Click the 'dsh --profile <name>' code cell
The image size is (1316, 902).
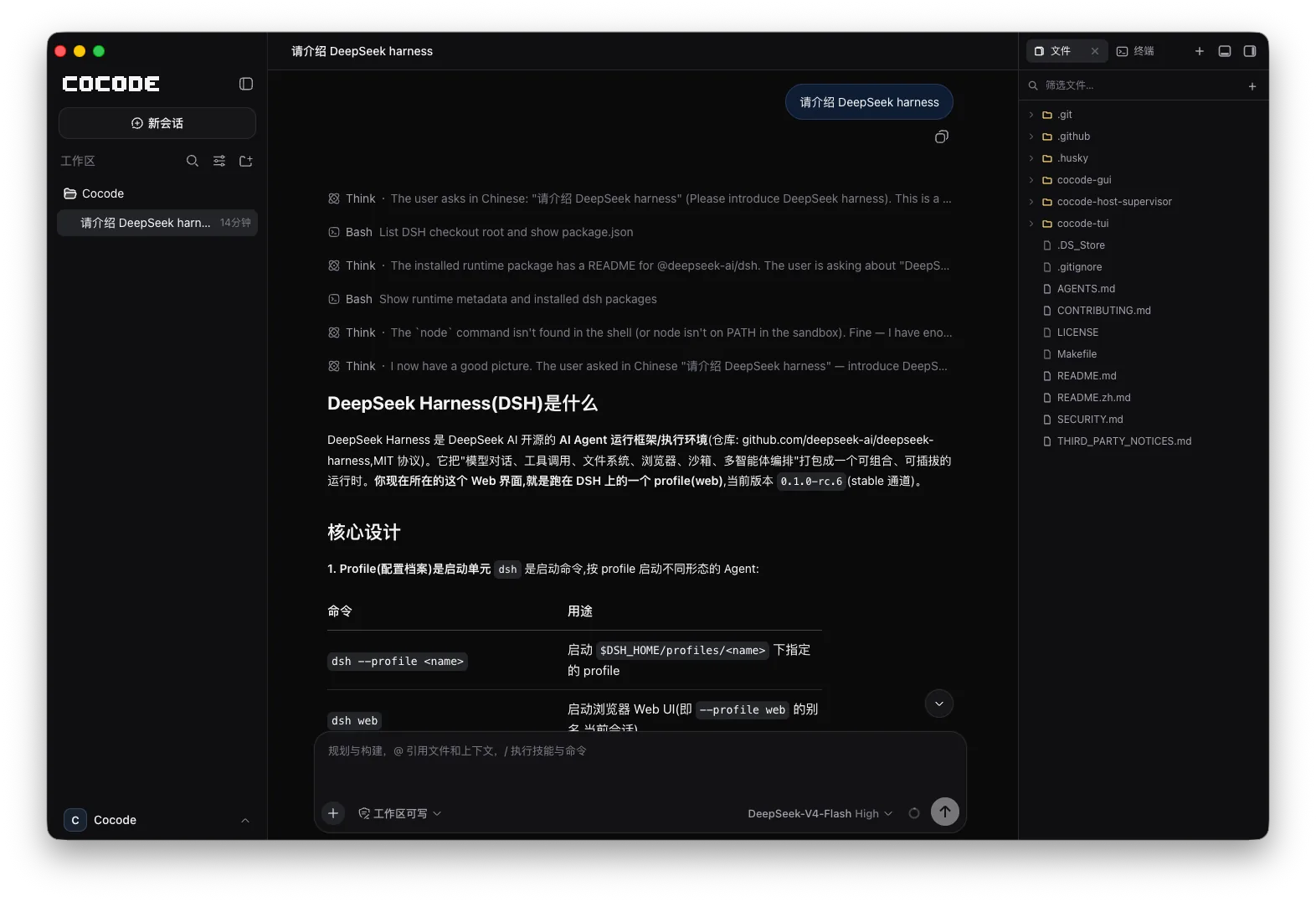[x=398, y=662]
